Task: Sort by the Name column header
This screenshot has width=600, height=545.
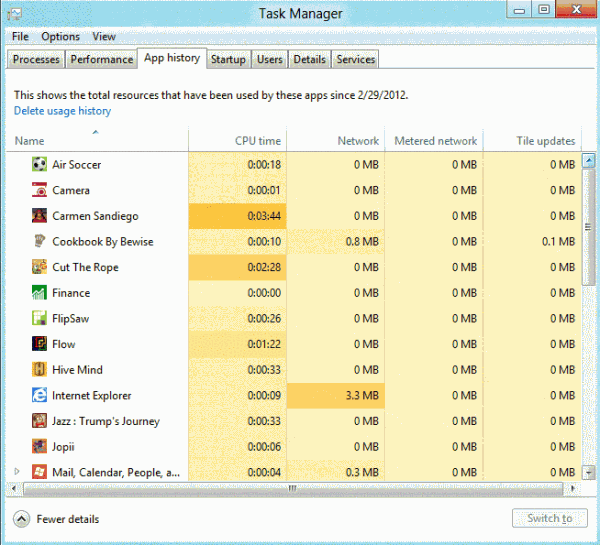Action: pos(30,141)
